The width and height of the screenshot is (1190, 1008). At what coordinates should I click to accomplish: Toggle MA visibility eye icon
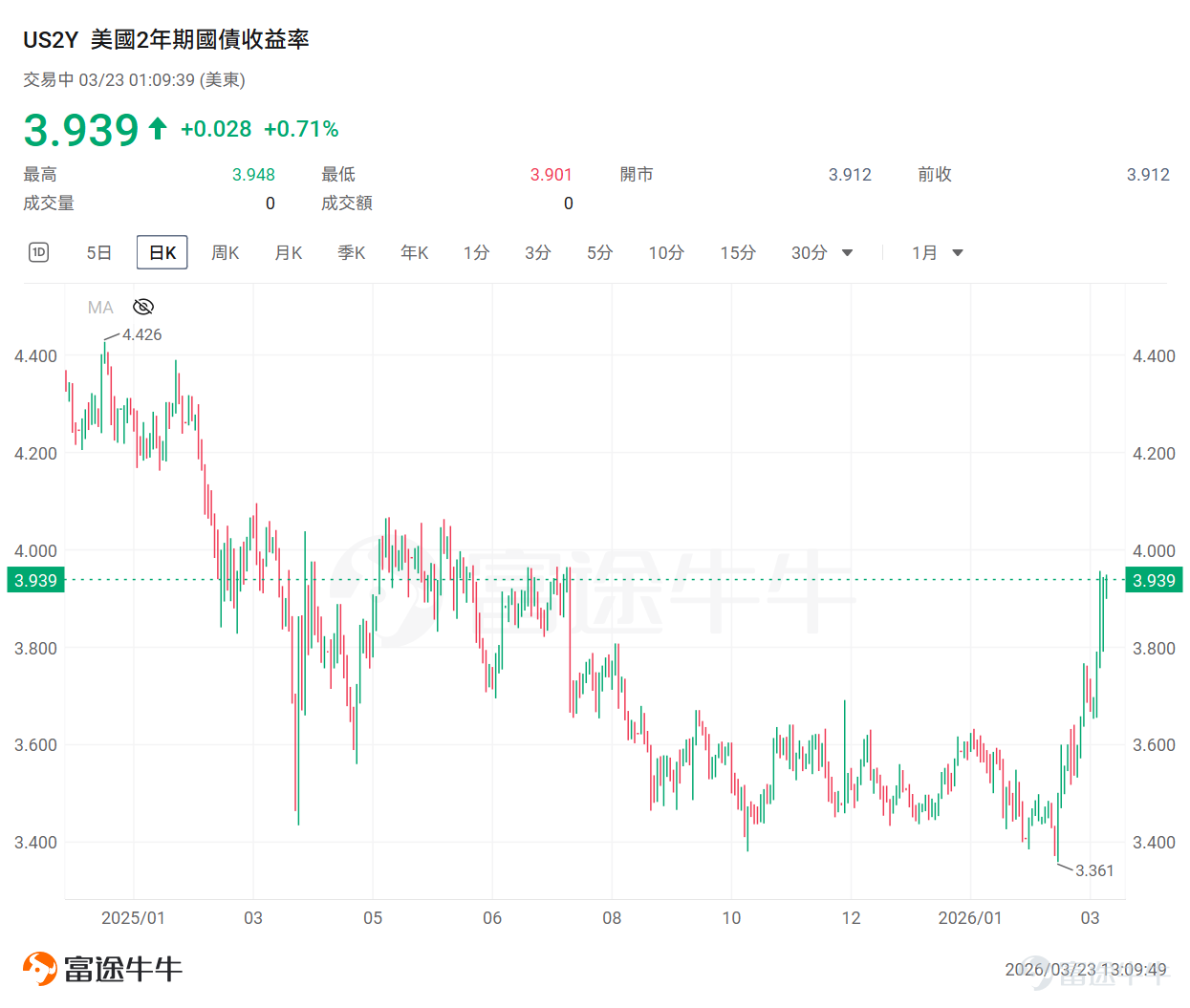click(x=143, y=307)
